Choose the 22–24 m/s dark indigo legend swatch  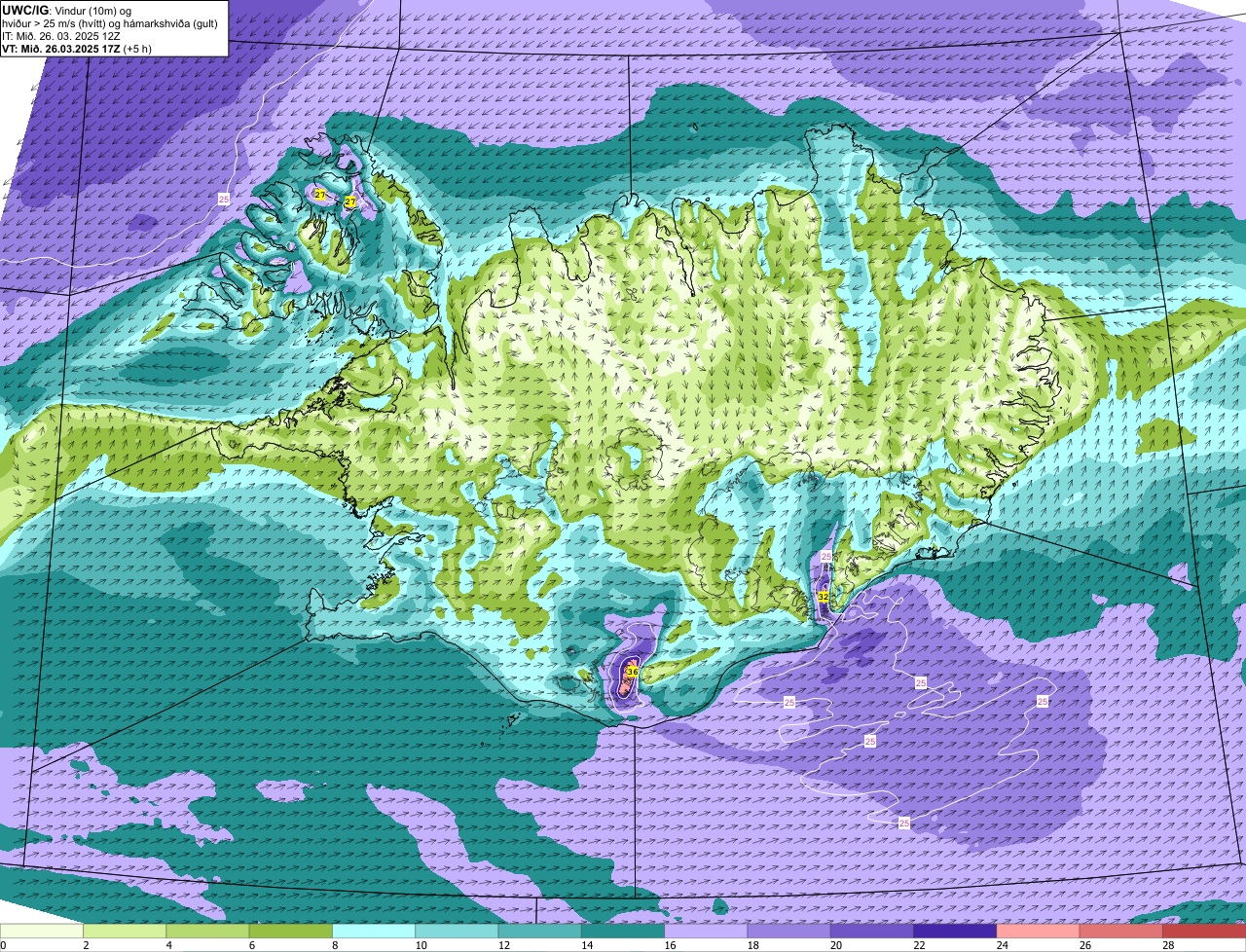(x=955, y=931)
